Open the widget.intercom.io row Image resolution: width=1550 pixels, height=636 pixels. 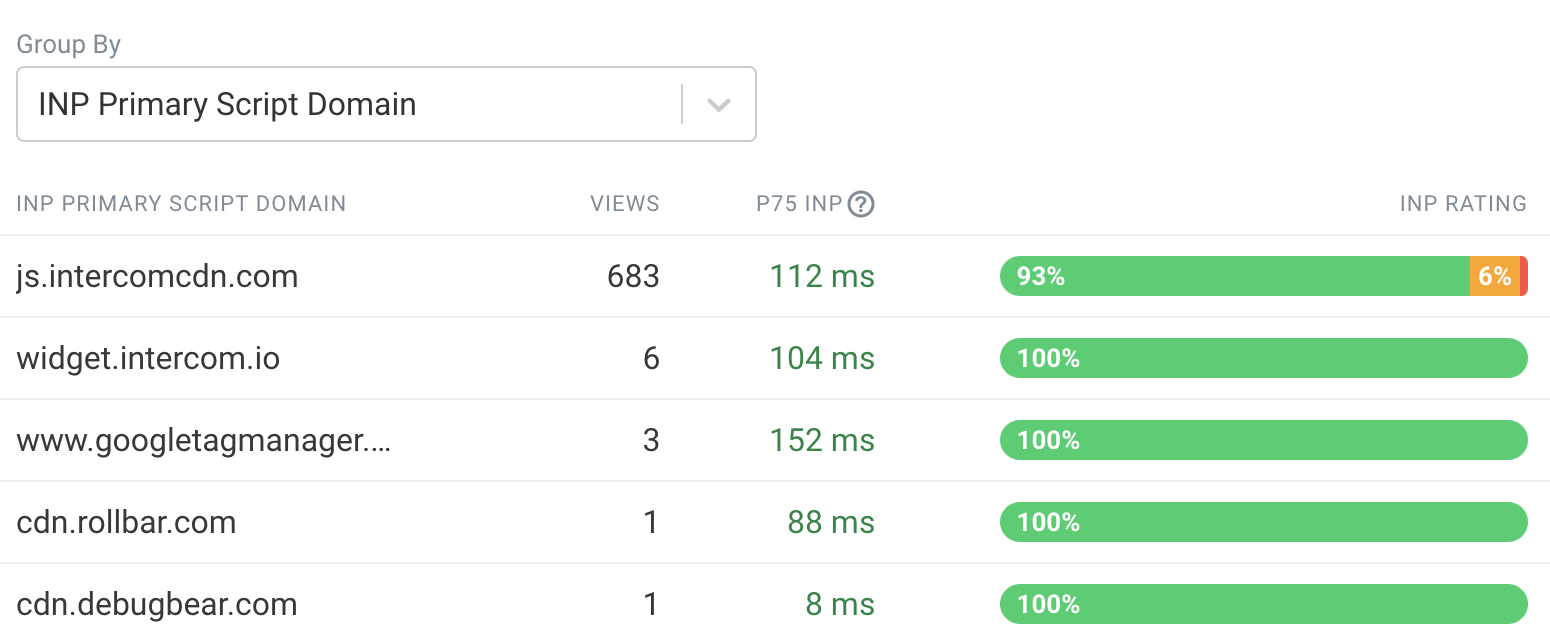(x=148, y=358)
